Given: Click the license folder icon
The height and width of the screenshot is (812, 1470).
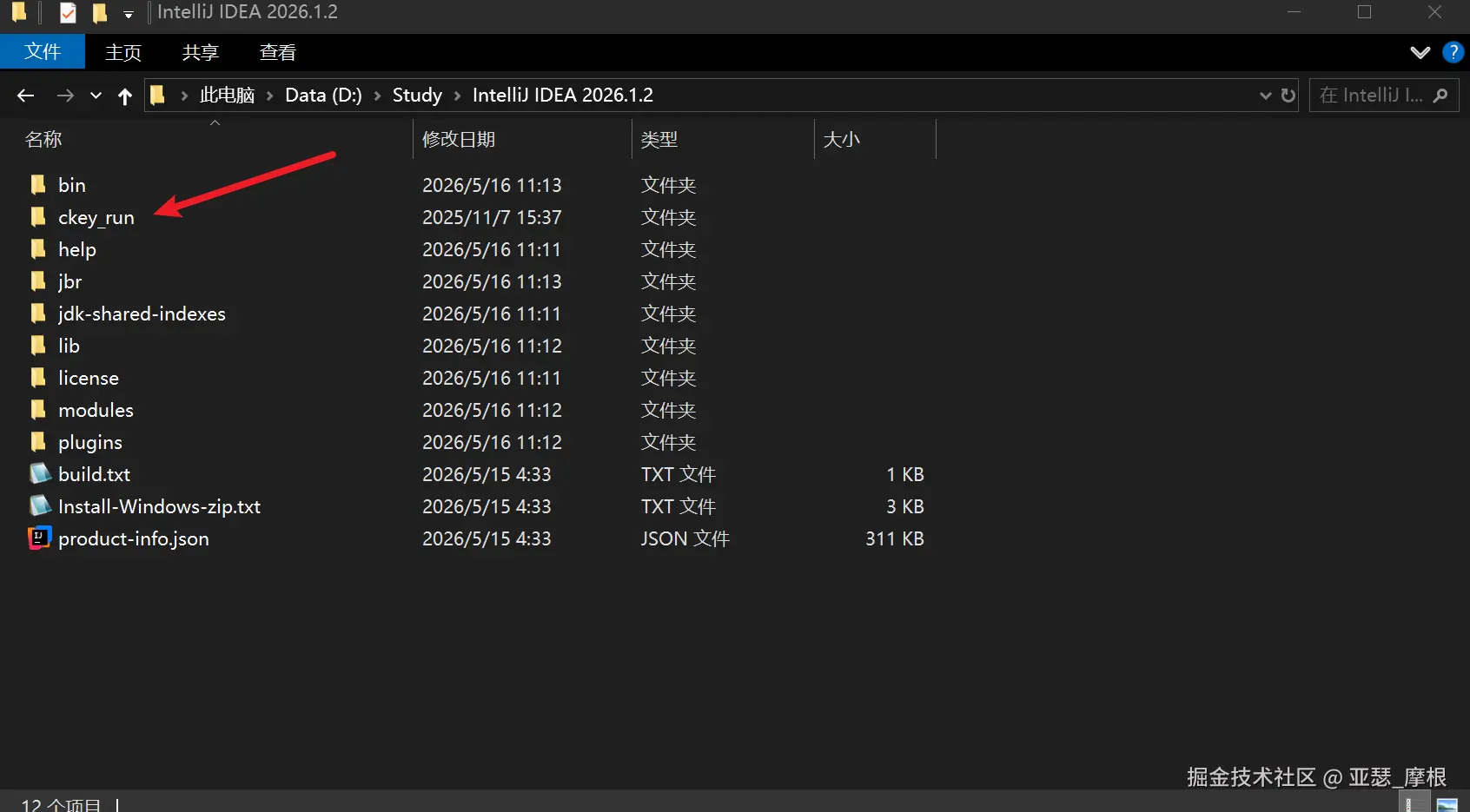Looking at the screenshot, I should tap(38, 378).
